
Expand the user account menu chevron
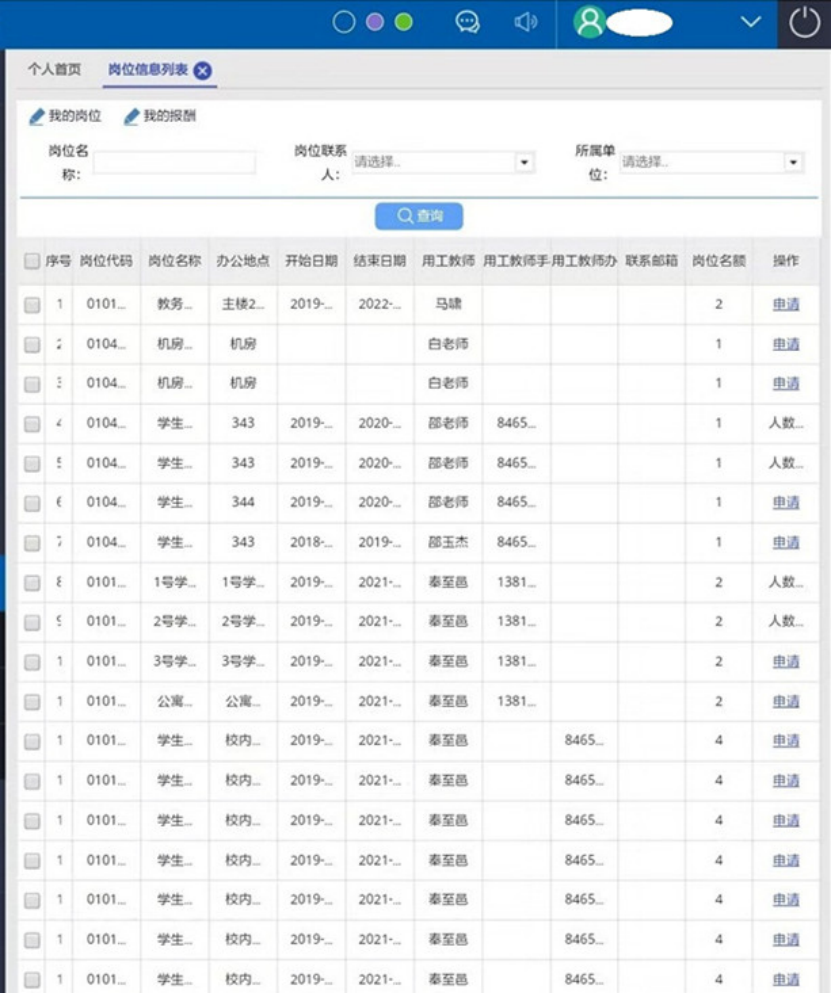click(751, 23)
